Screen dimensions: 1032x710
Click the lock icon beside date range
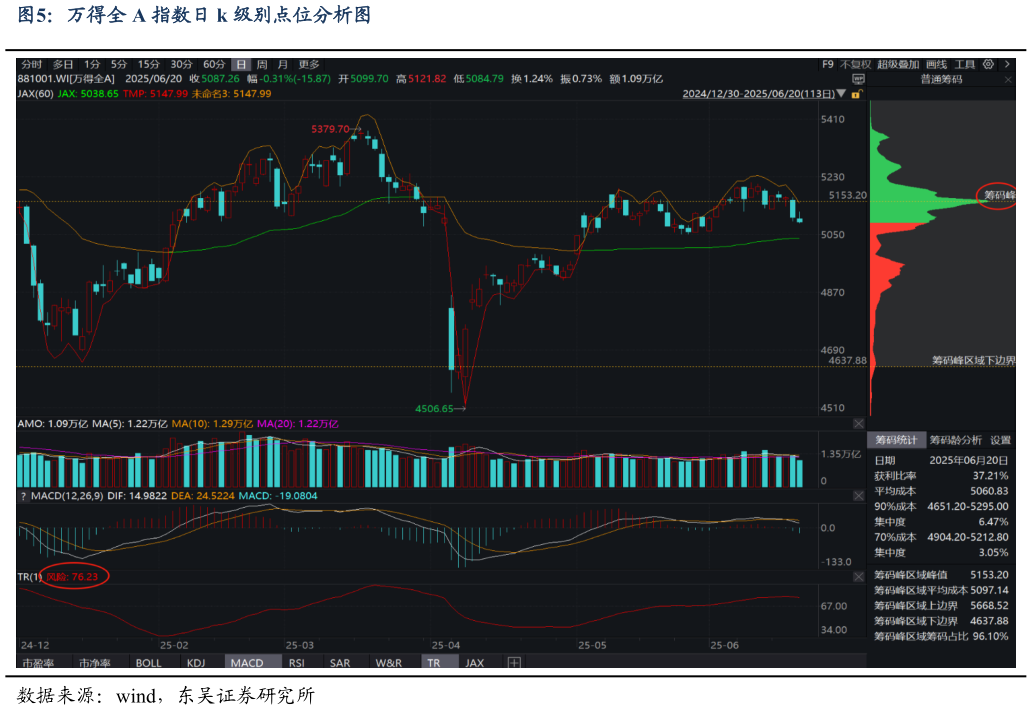click(855, 93)
